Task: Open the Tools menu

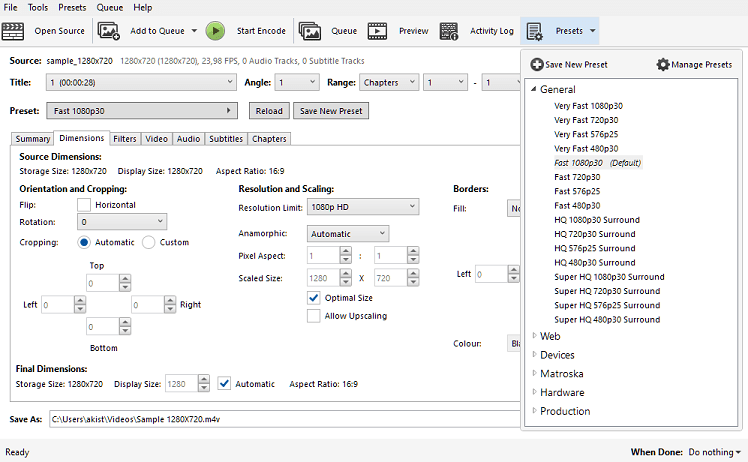Action: point(38,8)
